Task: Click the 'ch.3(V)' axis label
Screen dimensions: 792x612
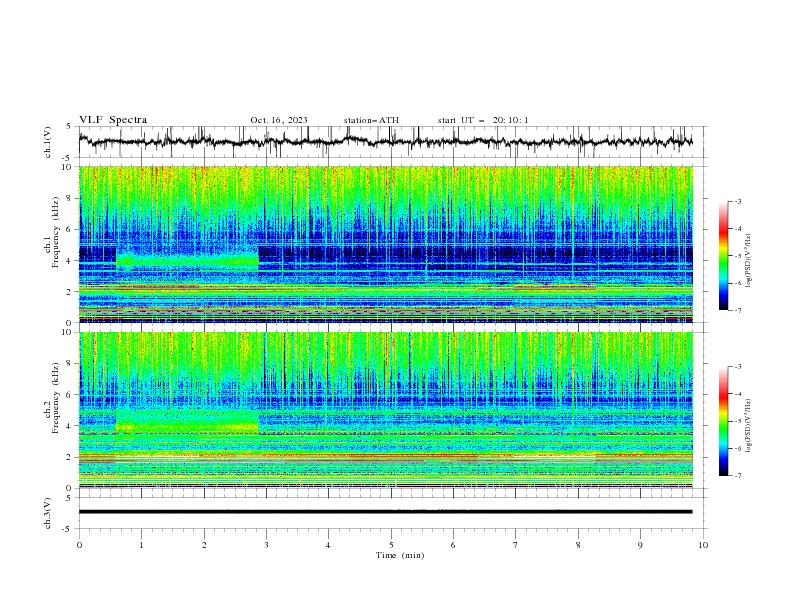Action: click(x=48, y=513)
